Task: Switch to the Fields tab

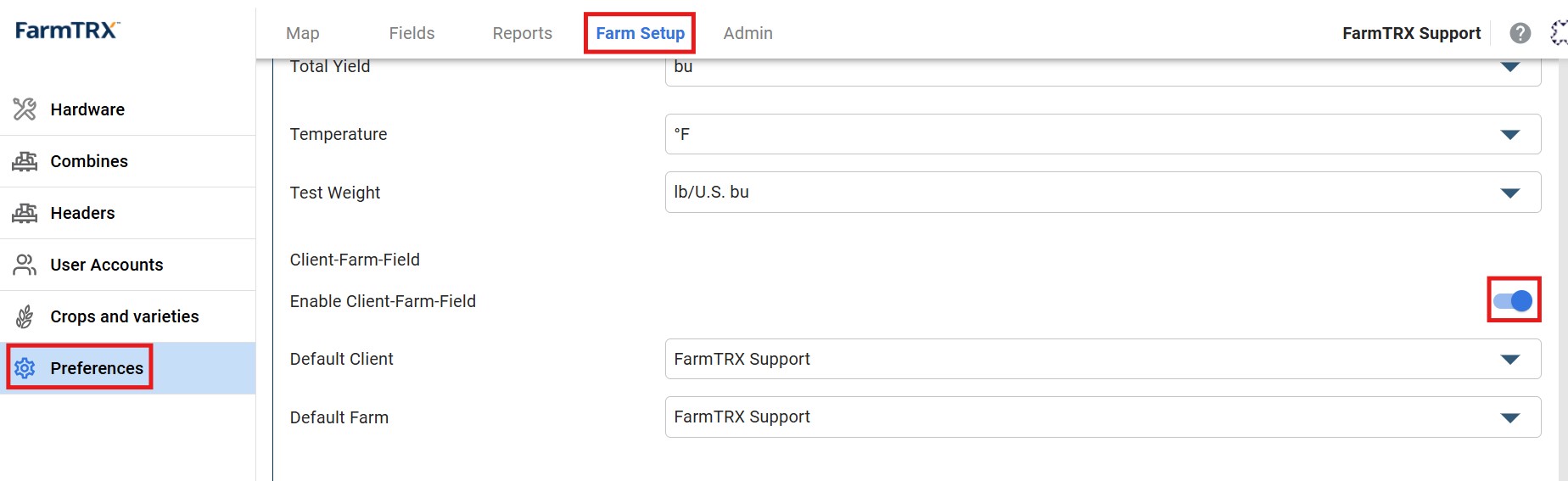Action: tap(412, 33)
